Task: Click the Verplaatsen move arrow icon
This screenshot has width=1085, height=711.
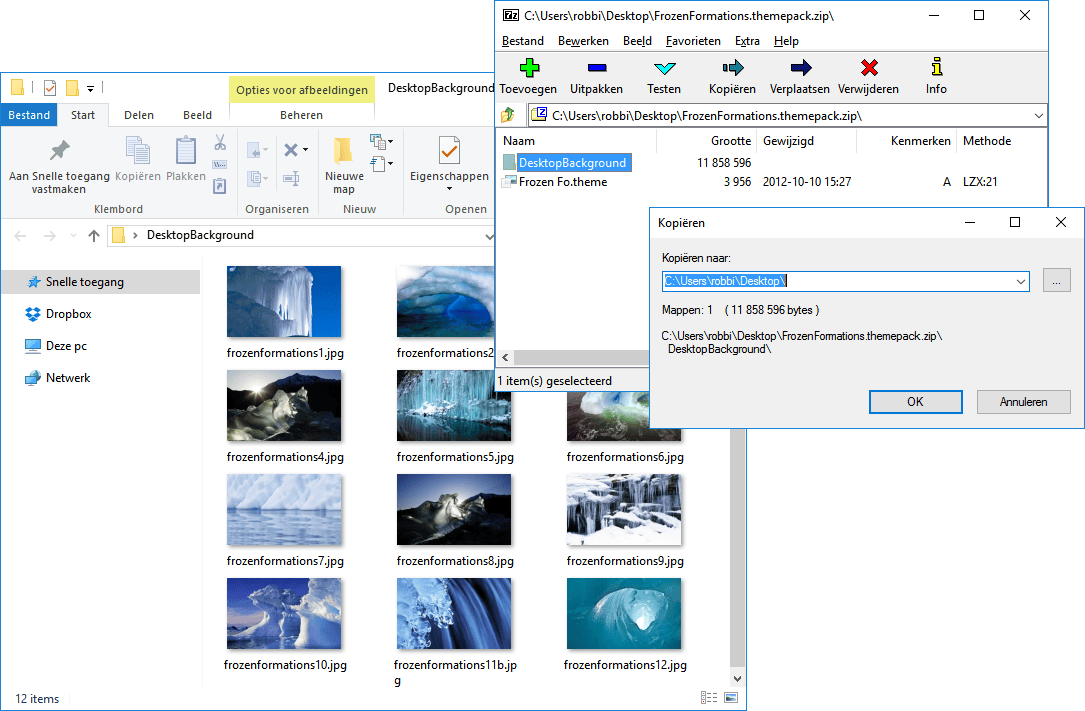Action: pyautogui.click(x=800, y=69)
